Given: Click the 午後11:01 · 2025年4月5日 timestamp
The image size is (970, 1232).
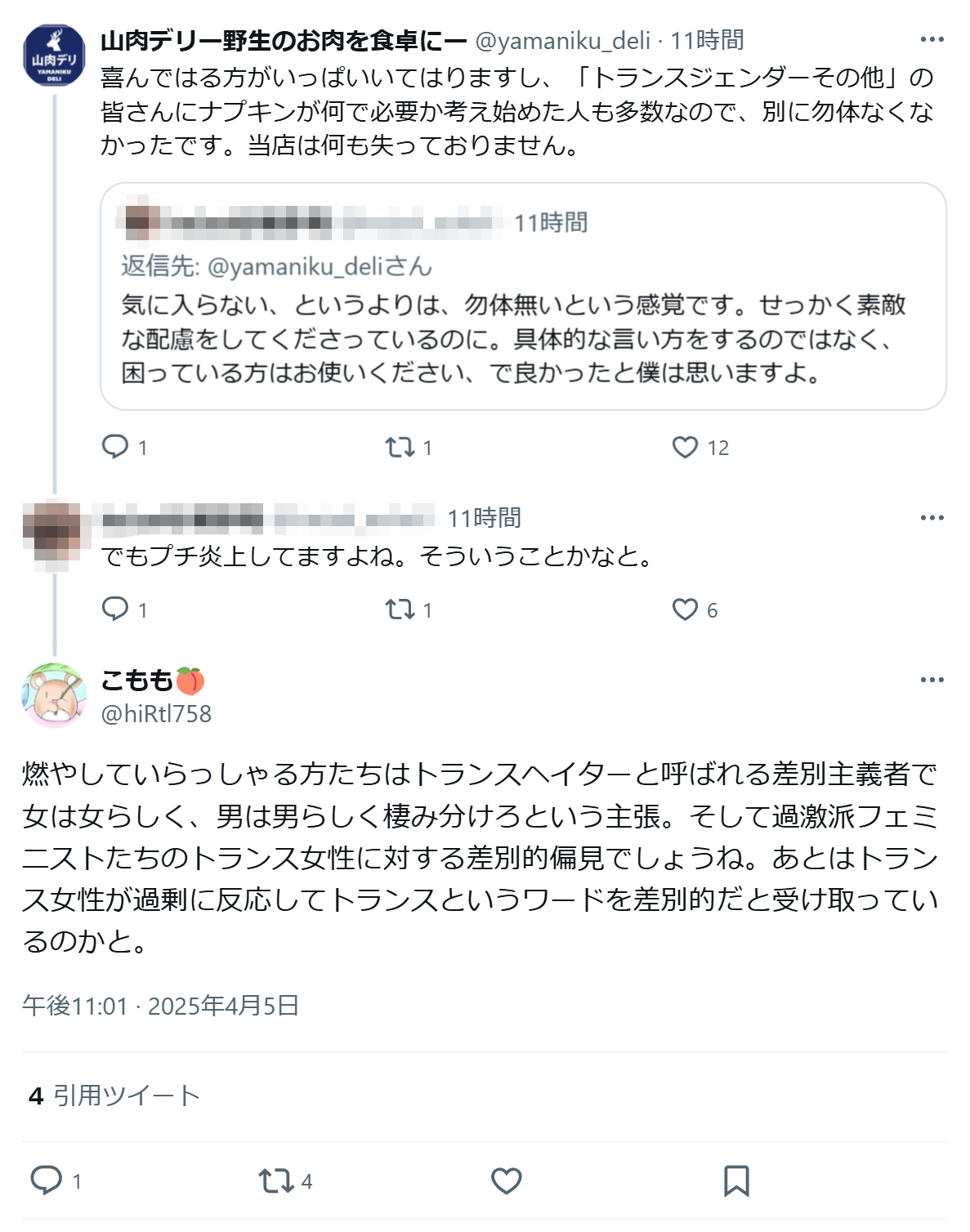Looking at the screenshot, I should 160,1005.
